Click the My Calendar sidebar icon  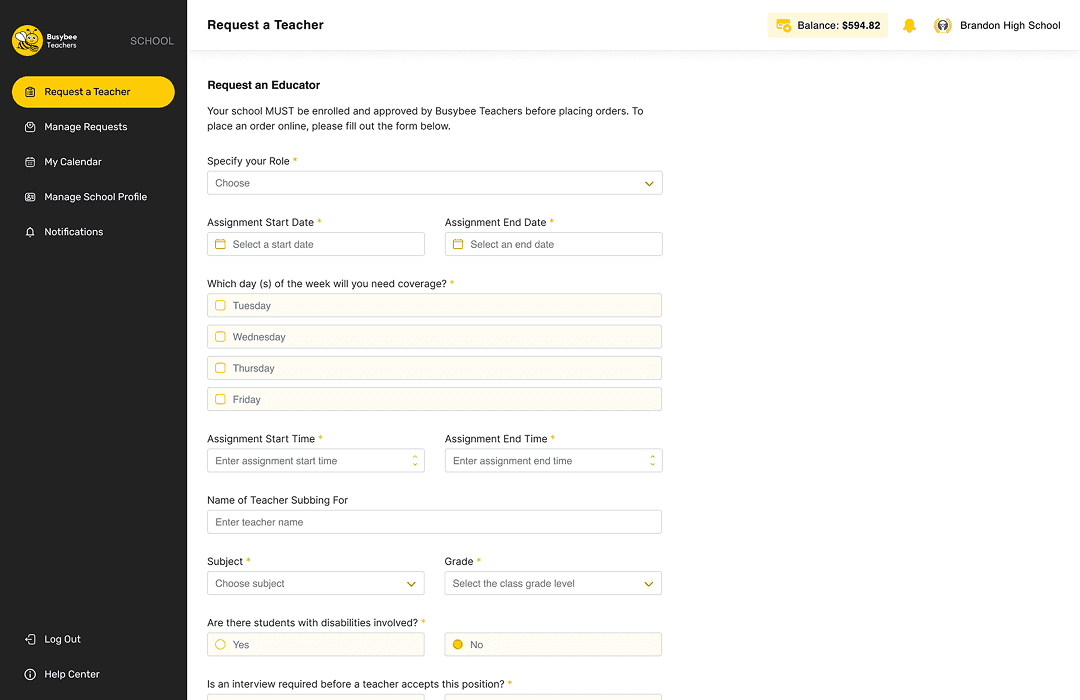click(x=28, y=161)
